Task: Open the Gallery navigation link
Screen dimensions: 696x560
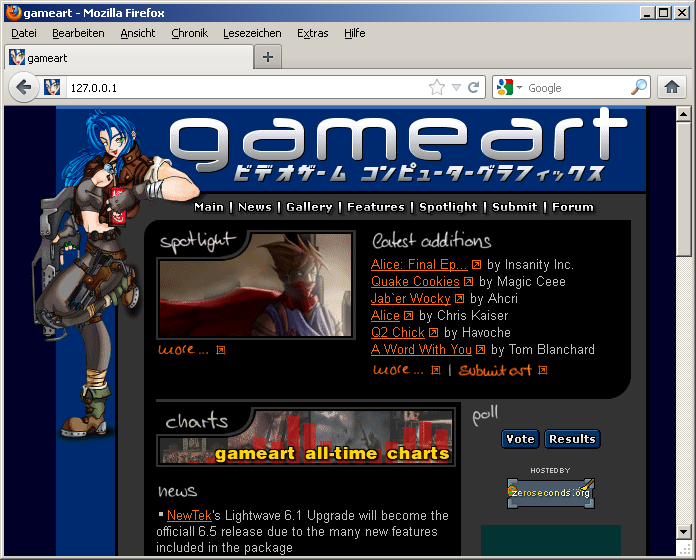Action: click(309, 207)
